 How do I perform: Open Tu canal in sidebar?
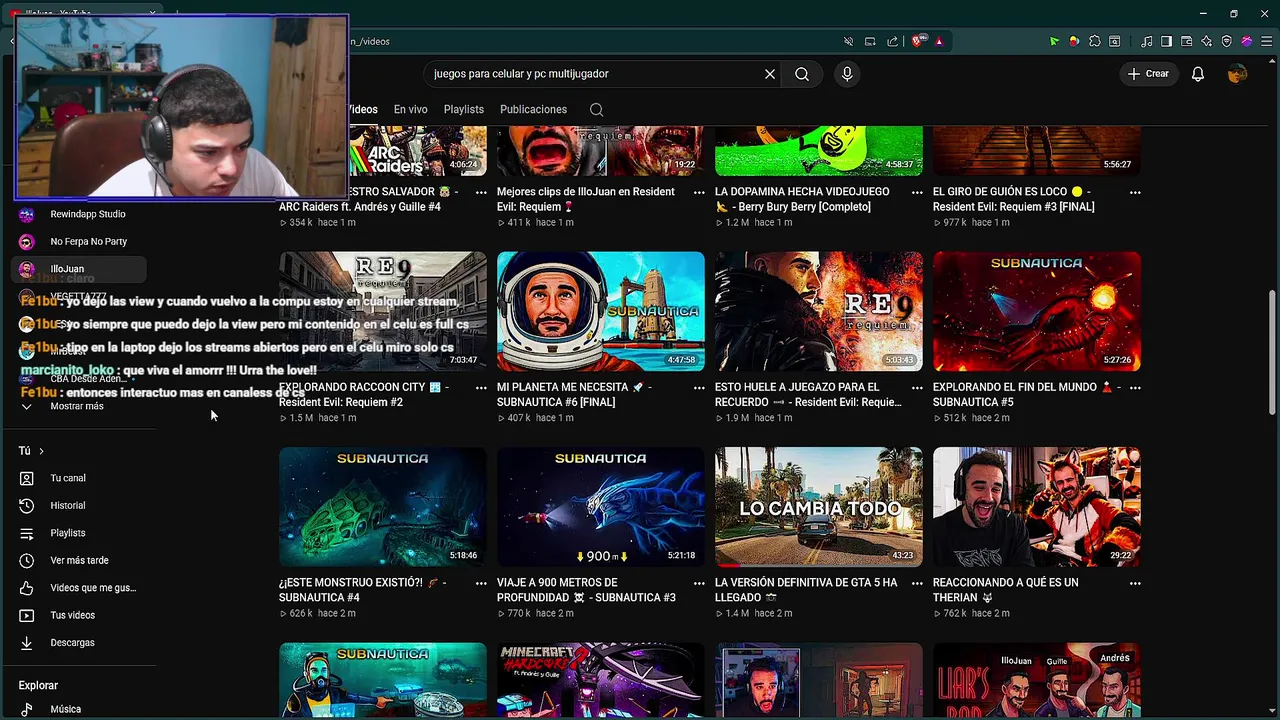[80, 478]
